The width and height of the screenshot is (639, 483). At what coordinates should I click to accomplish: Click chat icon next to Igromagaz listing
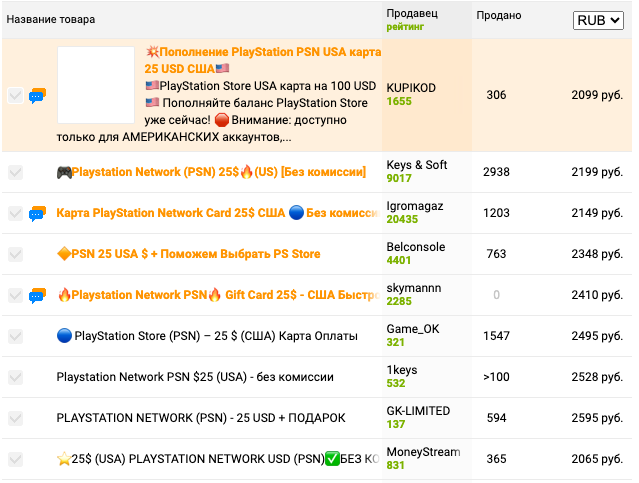37,213
